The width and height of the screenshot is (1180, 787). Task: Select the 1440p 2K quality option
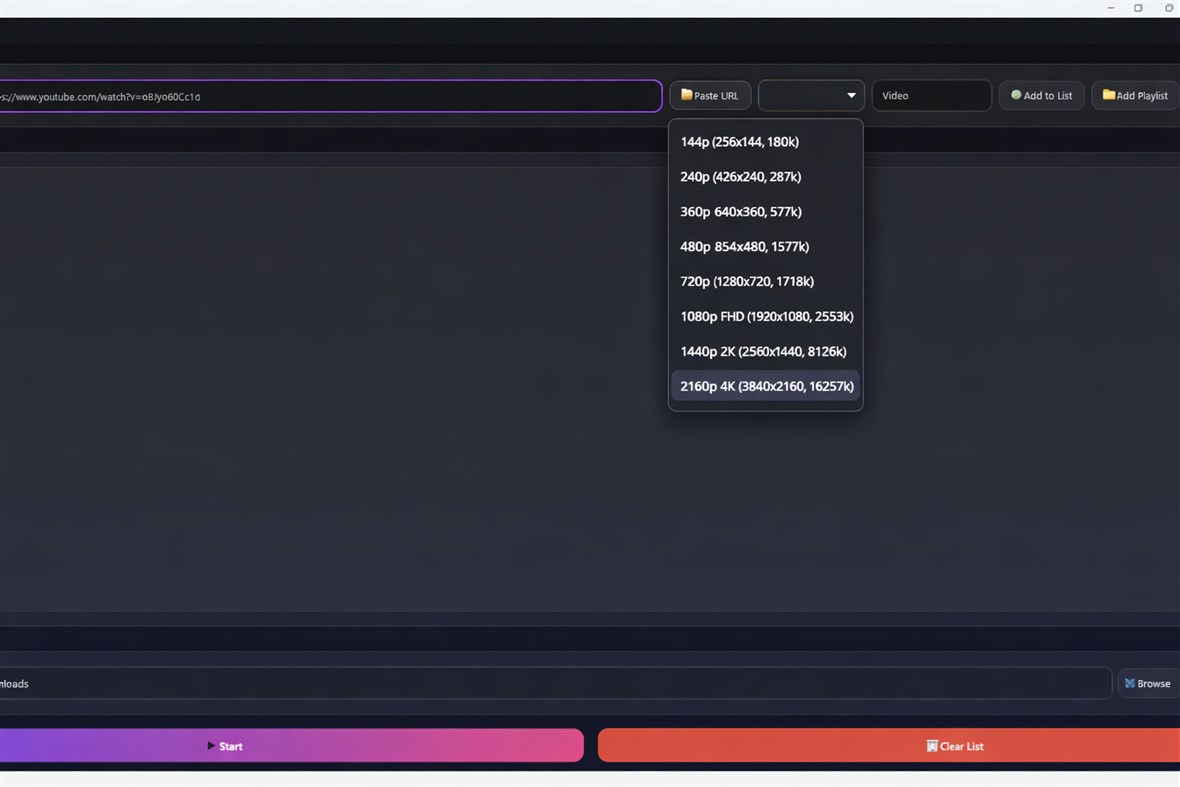click(x=763, y=351)
